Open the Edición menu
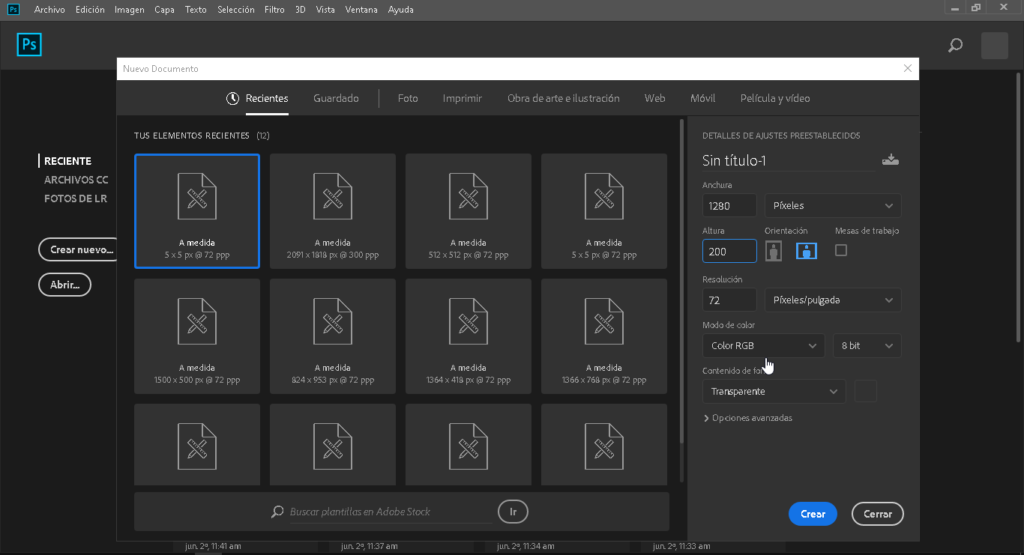This screenshot has height=555, width=1024. coord(89,10)
